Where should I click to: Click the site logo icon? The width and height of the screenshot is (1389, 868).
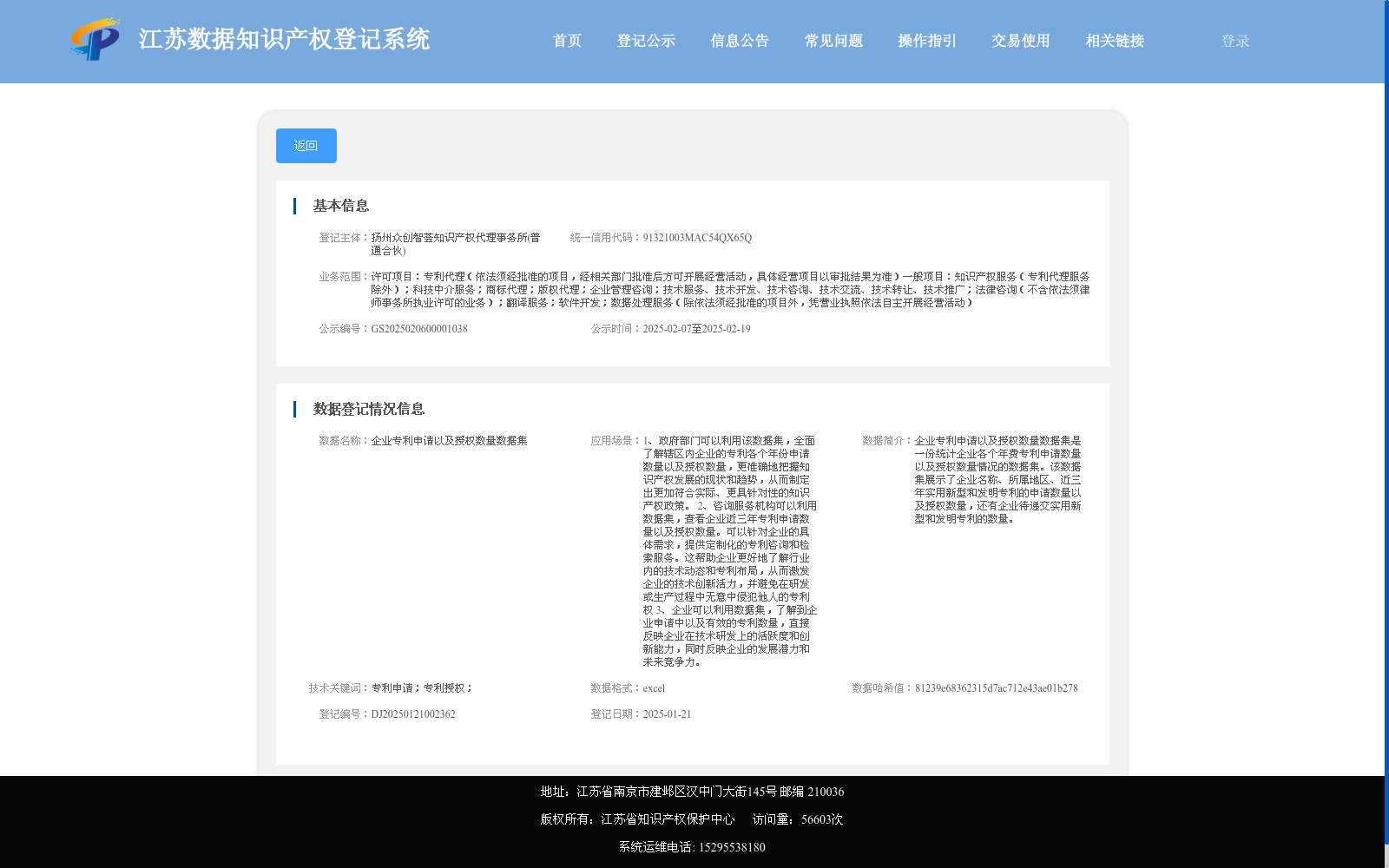click(x=95, y=39)
